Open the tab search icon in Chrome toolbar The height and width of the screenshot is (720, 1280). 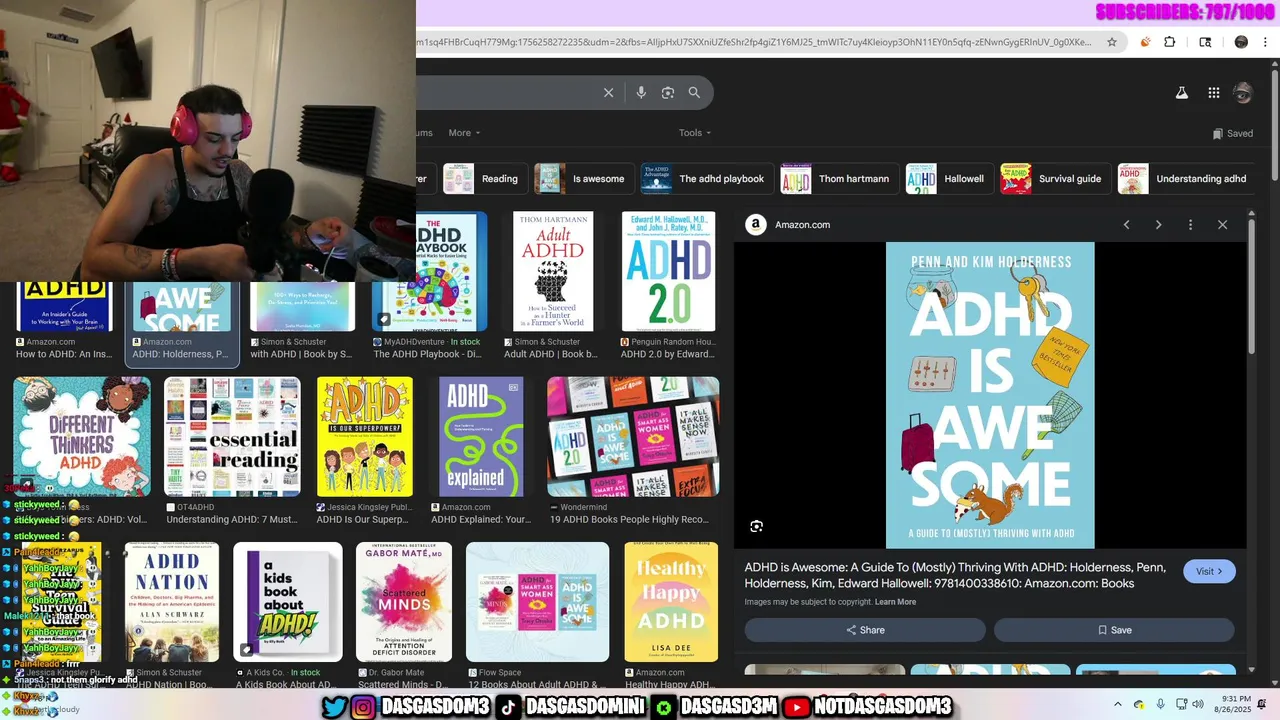[1205, 42]
